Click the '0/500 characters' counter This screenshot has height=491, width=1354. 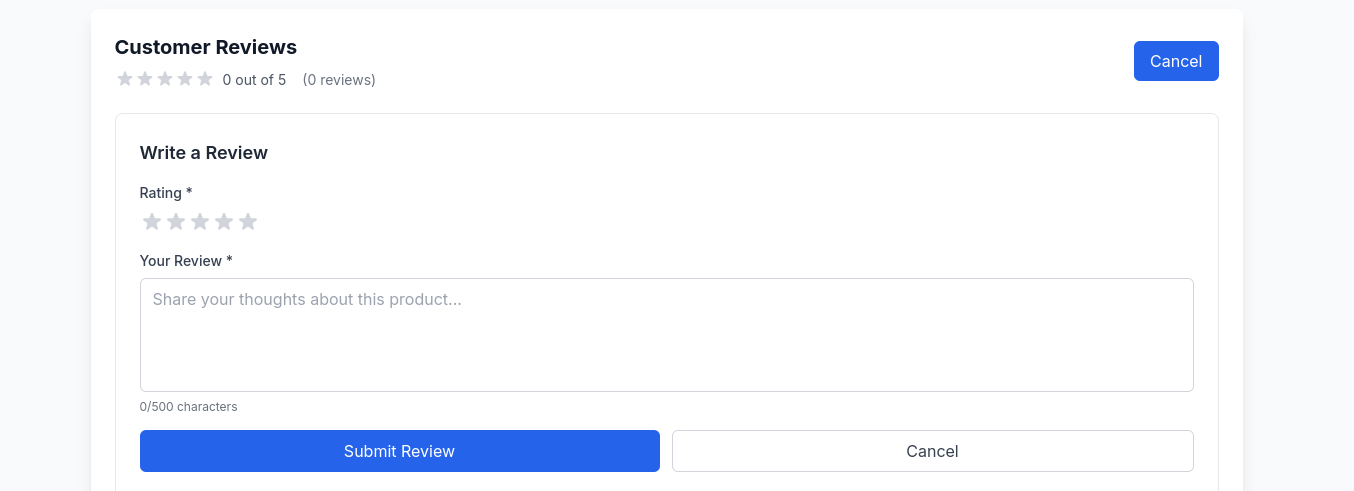[x=189, y=407]
